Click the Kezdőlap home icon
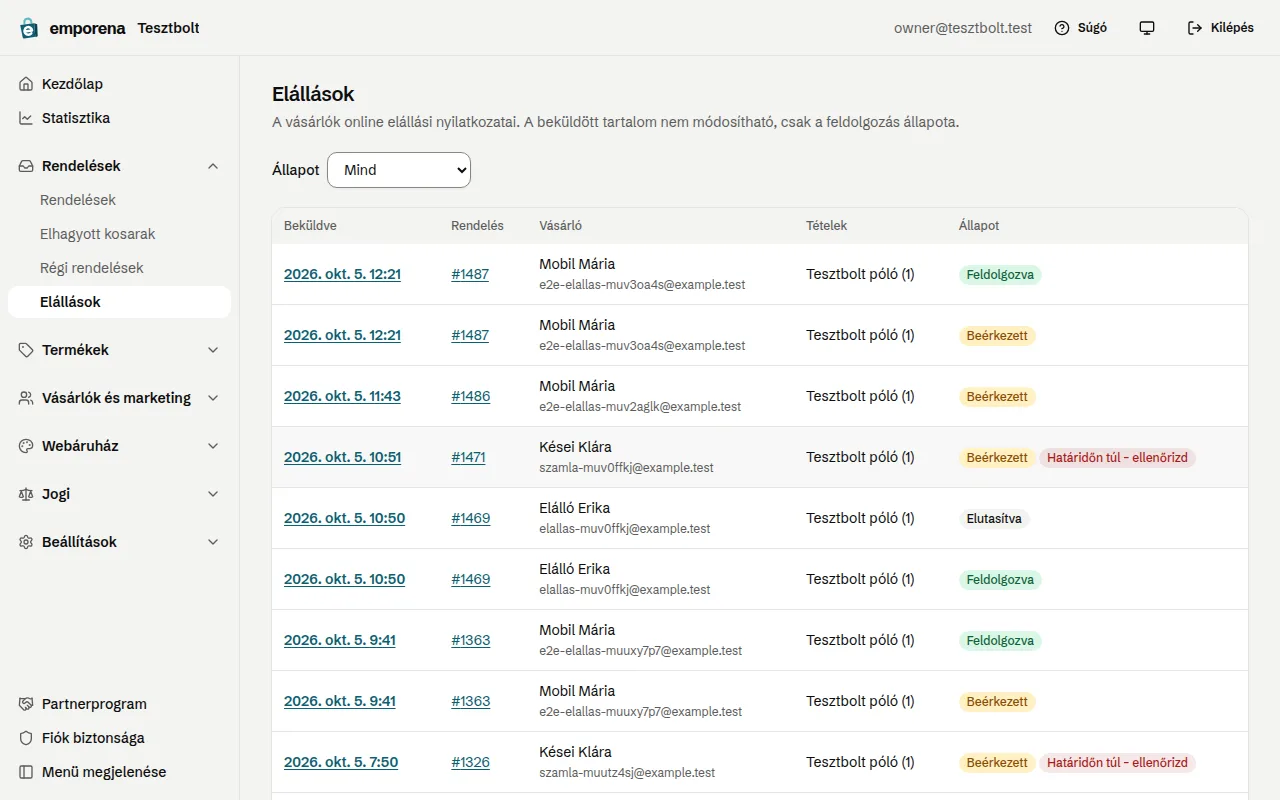Viewport: 1280px width, 800px height. tap(26, 84)
